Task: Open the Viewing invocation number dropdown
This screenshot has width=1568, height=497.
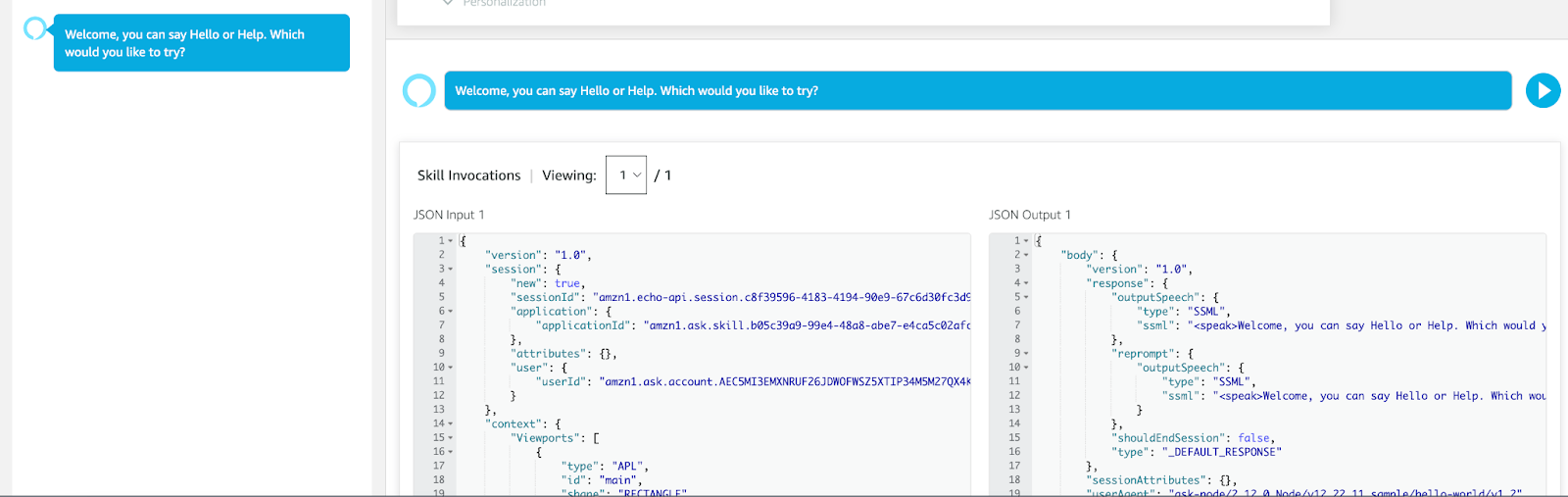Action: click(x=626, y=175)
